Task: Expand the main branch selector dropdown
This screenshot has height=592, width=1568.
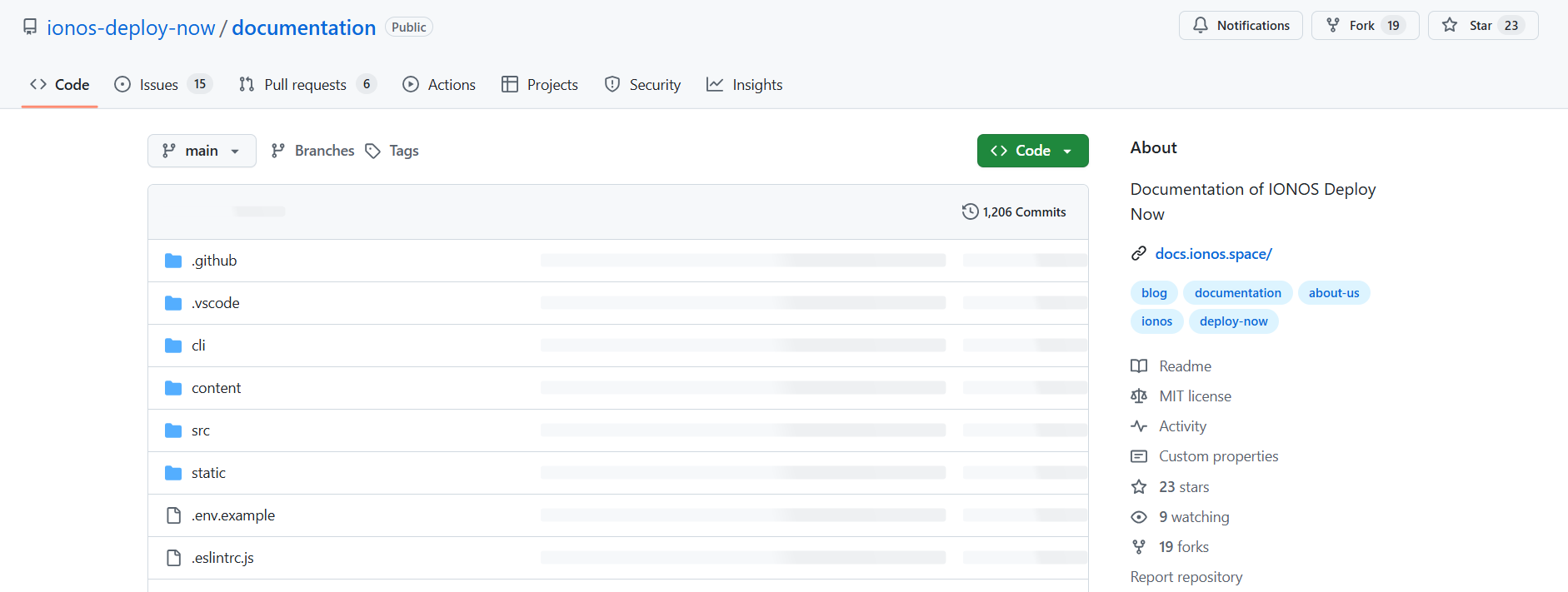Action: click(202, 151)
